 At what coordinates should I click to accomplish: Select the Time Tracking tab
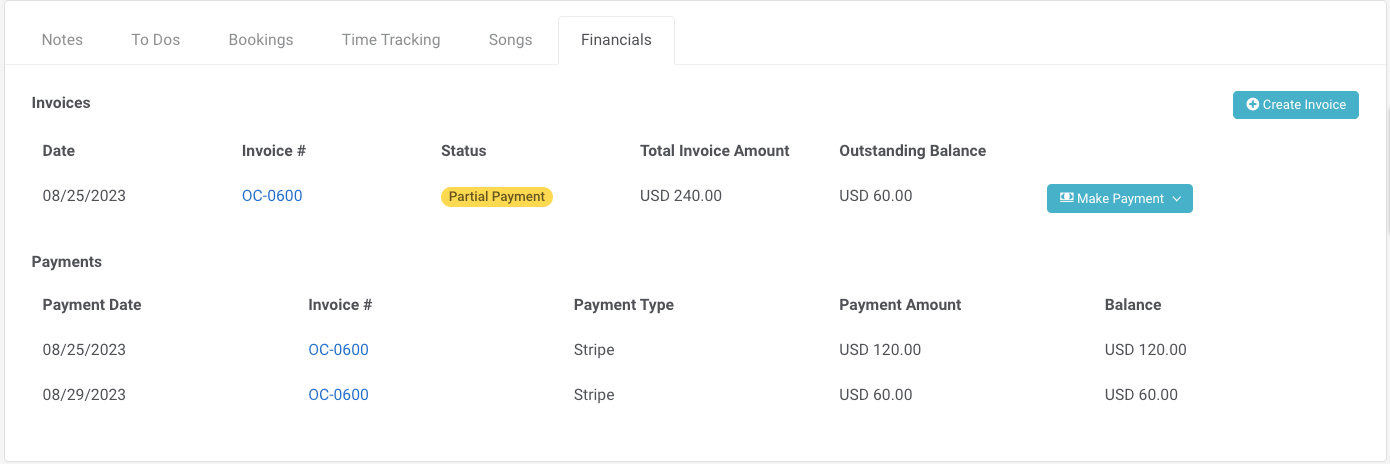[391, 40]
